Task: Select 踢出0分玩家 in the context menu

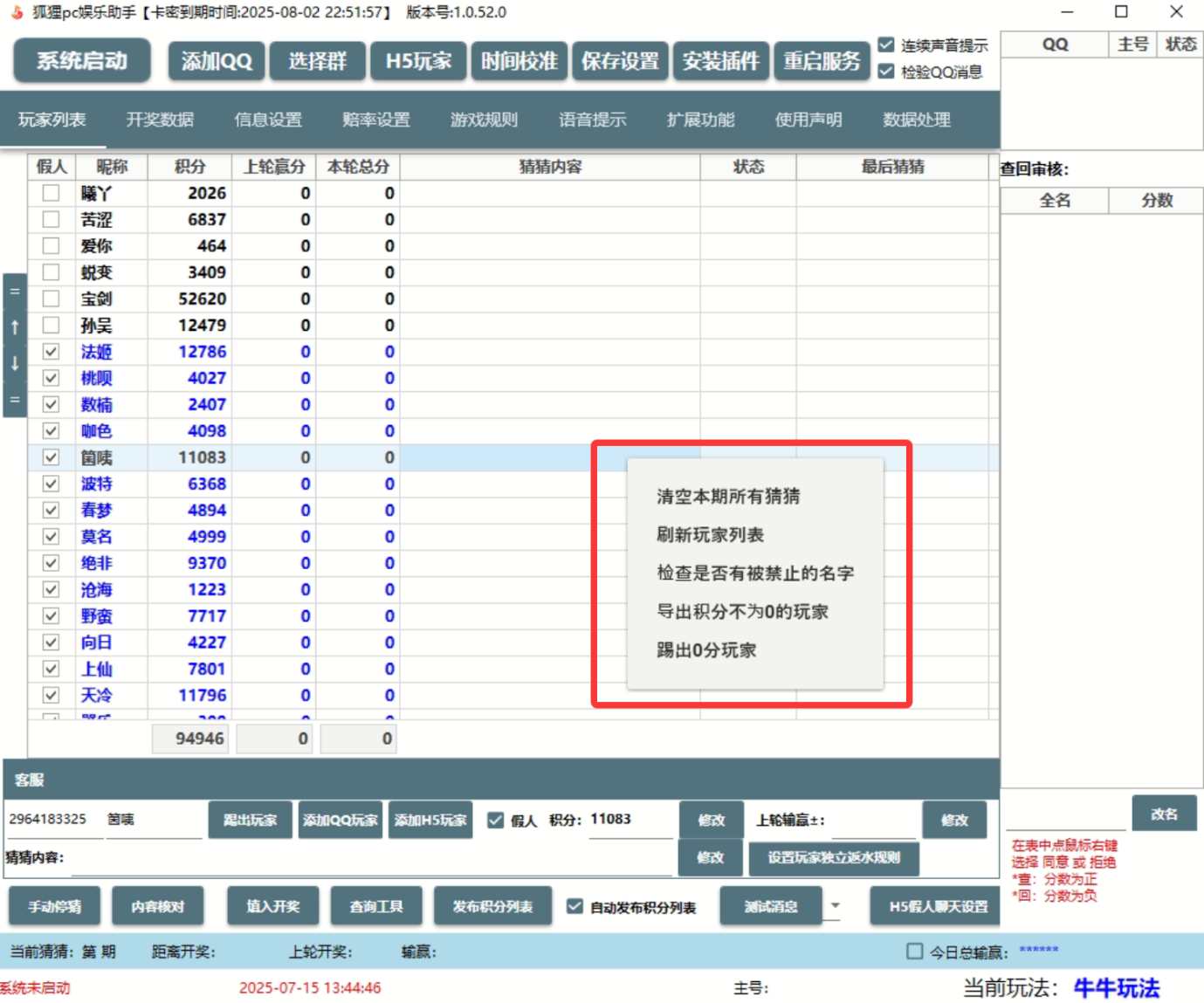Action: [x=706, y=650]
